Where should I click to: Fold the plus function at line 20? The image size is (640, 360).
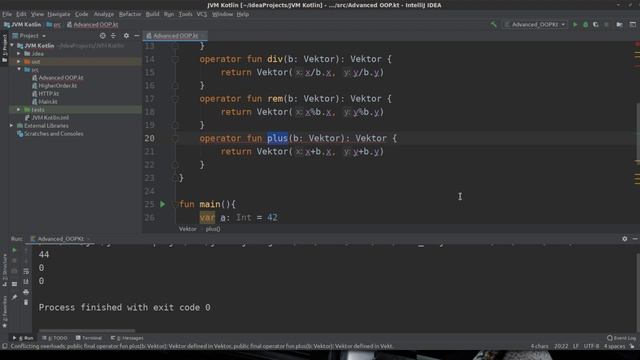click(x=175, y=138)
